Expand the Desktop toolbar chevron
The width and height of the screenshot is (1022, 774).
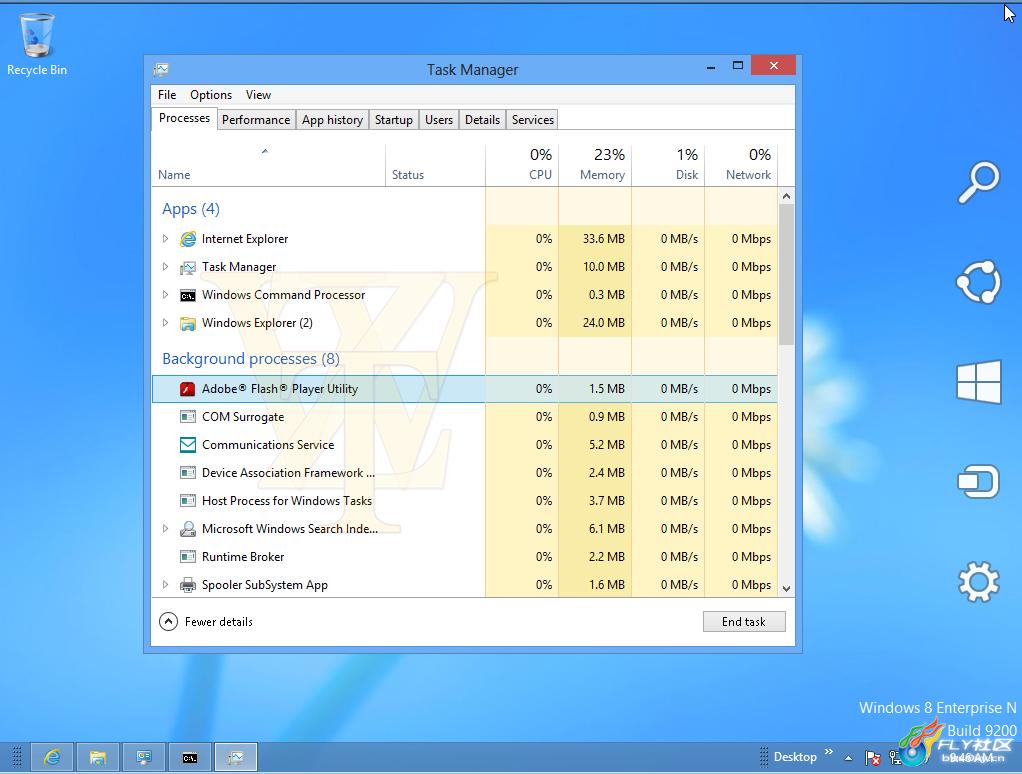829,752
